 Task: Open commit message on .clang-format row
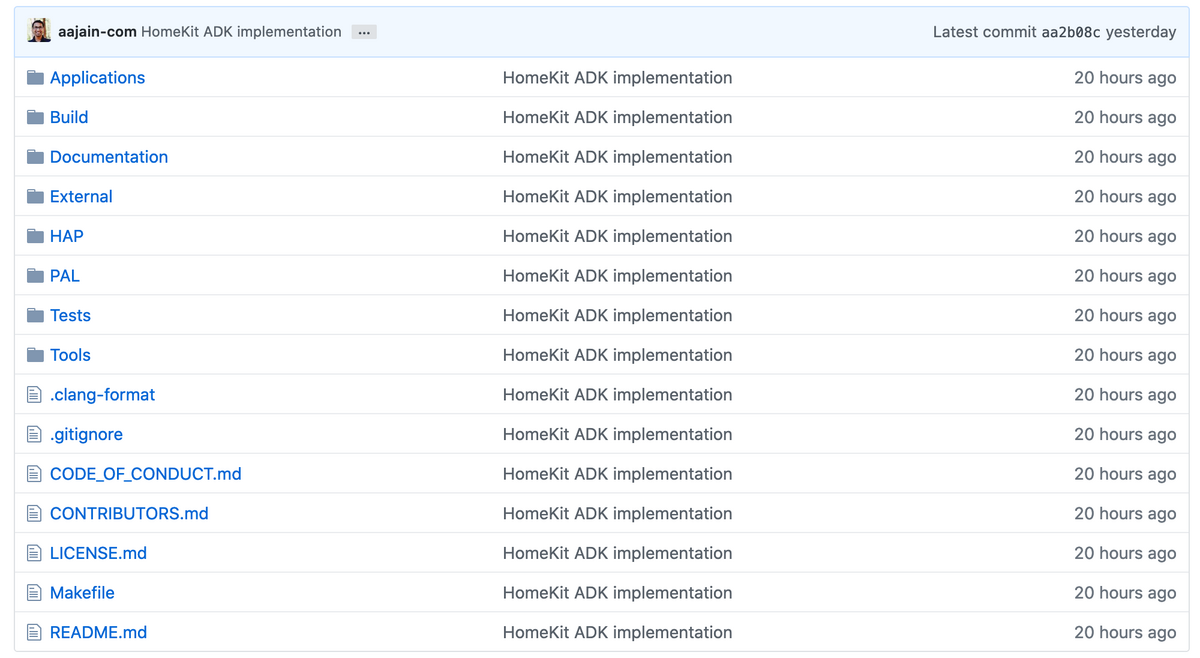617,395
